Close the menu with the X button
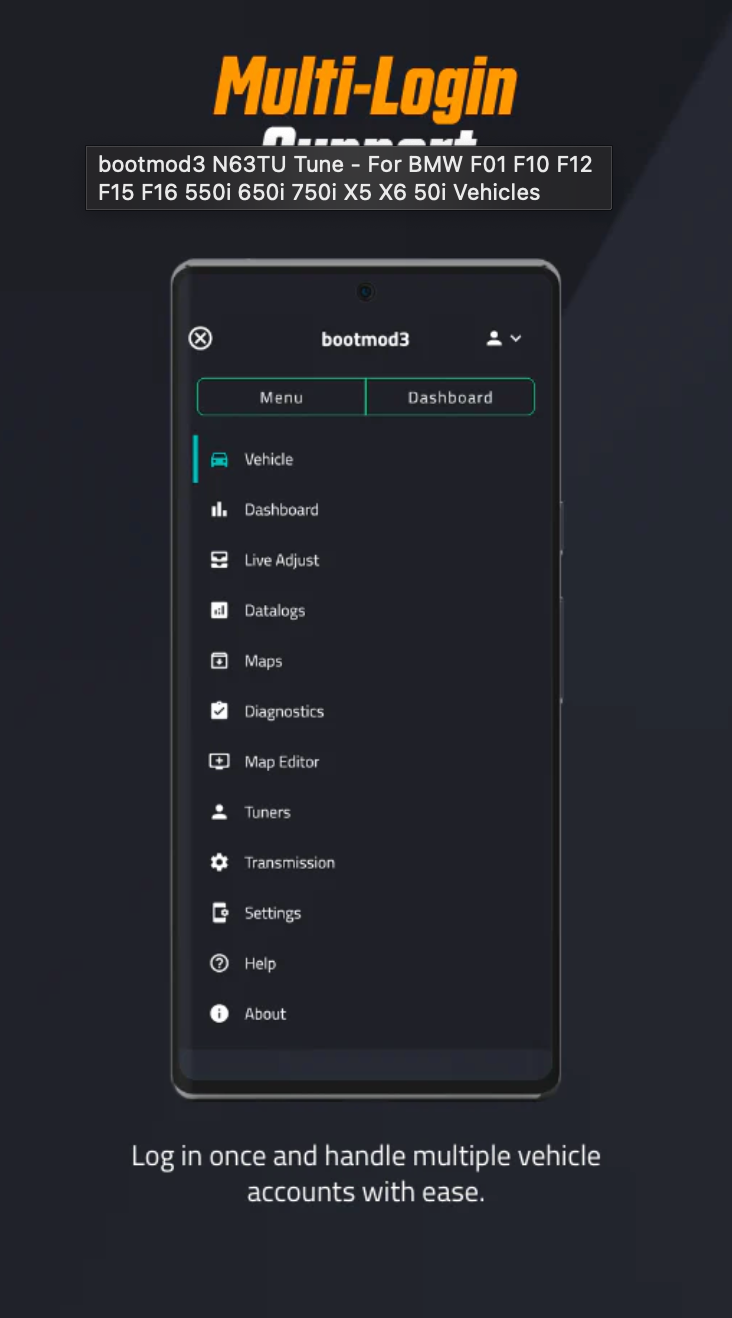 click(201, 339)
